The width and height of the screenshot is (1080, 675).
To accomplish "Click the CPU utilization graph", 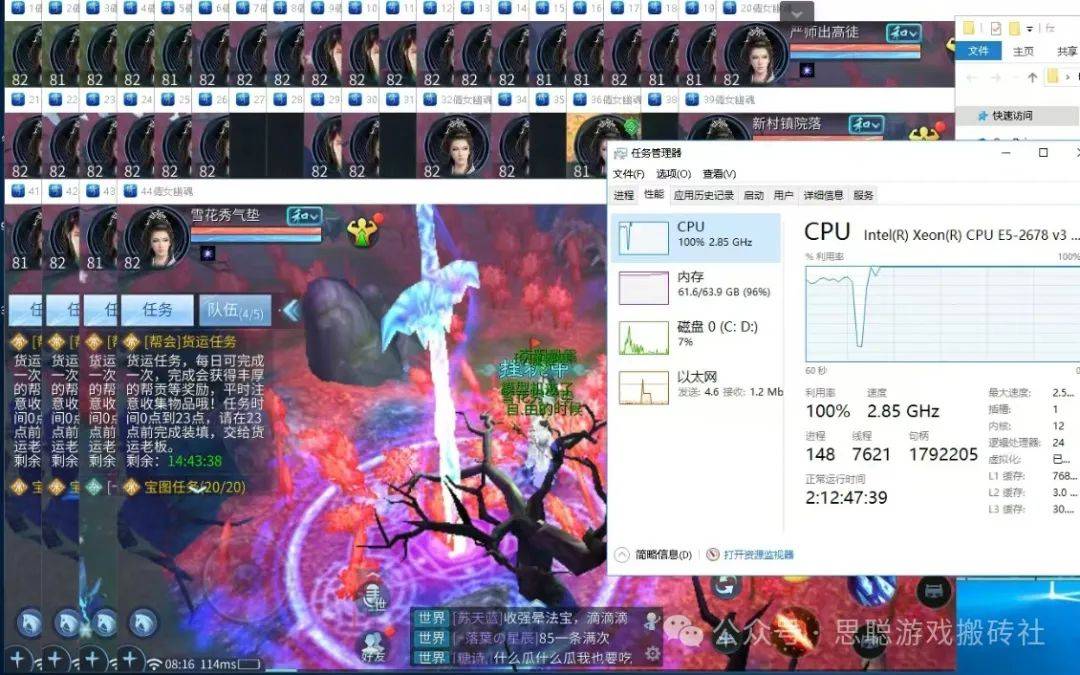I will click(942, 314).
